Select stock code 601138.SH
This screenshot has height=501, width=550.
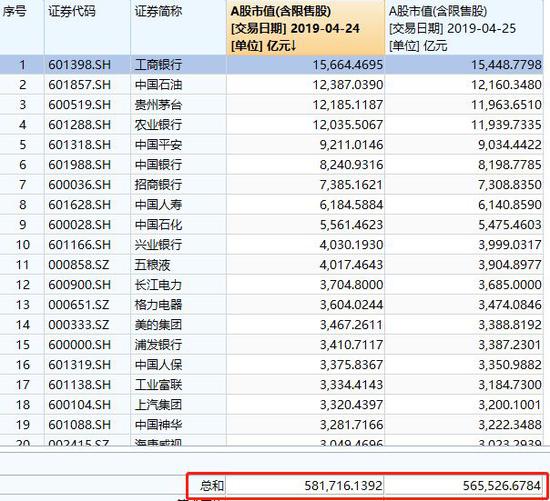80,385
